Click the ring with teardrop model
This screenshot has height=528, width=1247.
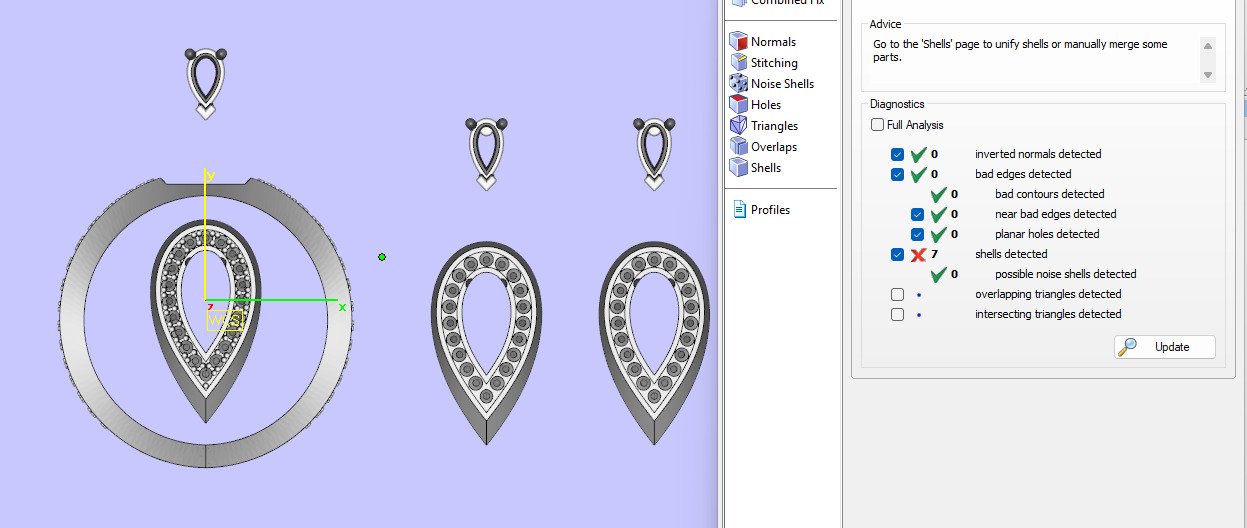205,320
